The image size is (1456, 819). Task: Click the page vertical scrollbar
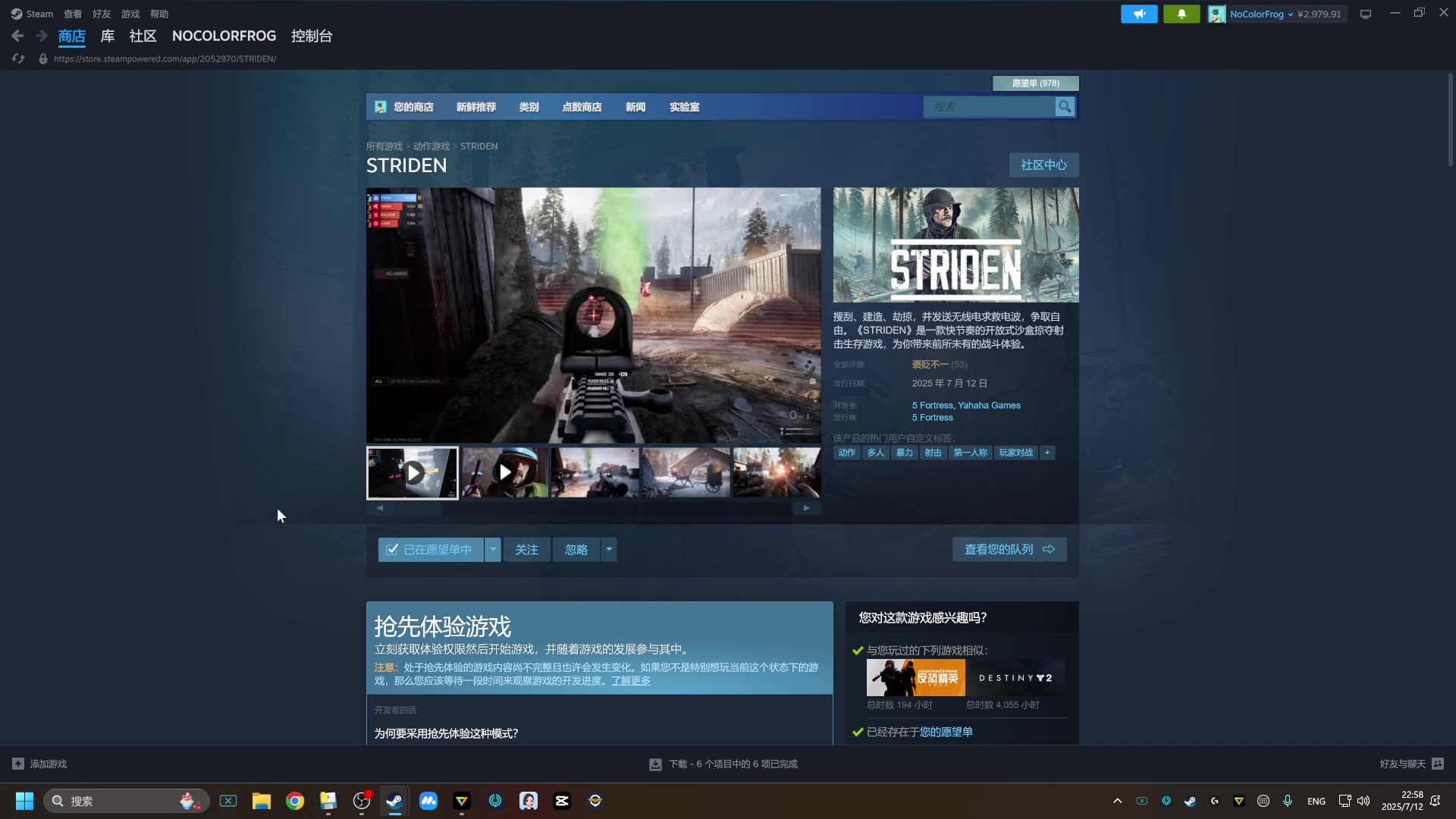coord(1450,120)
